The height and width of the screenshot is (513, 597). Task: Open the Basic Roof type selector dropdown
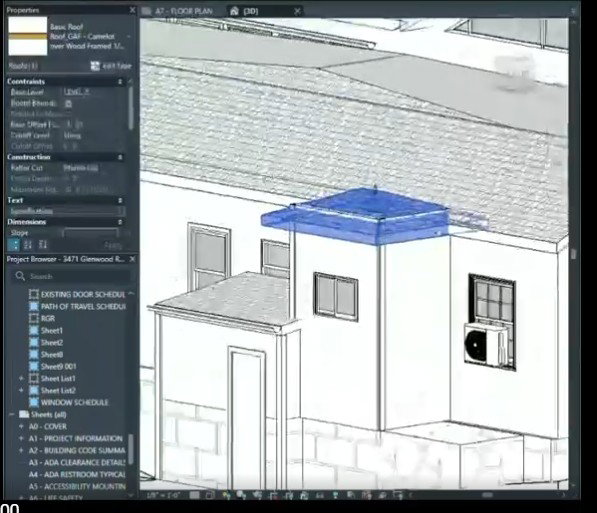pos(129,37)
